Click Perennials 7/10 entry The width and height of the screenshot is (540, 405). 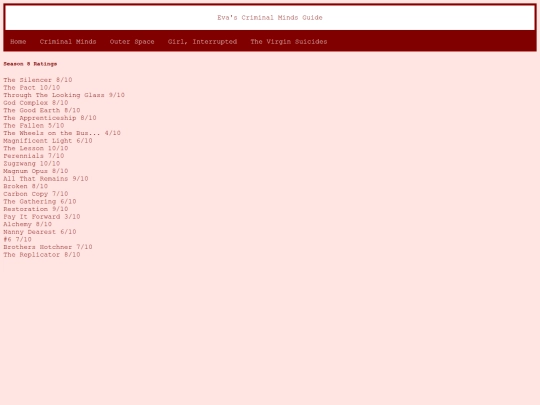pyautogui.click(x=34, y=156)
